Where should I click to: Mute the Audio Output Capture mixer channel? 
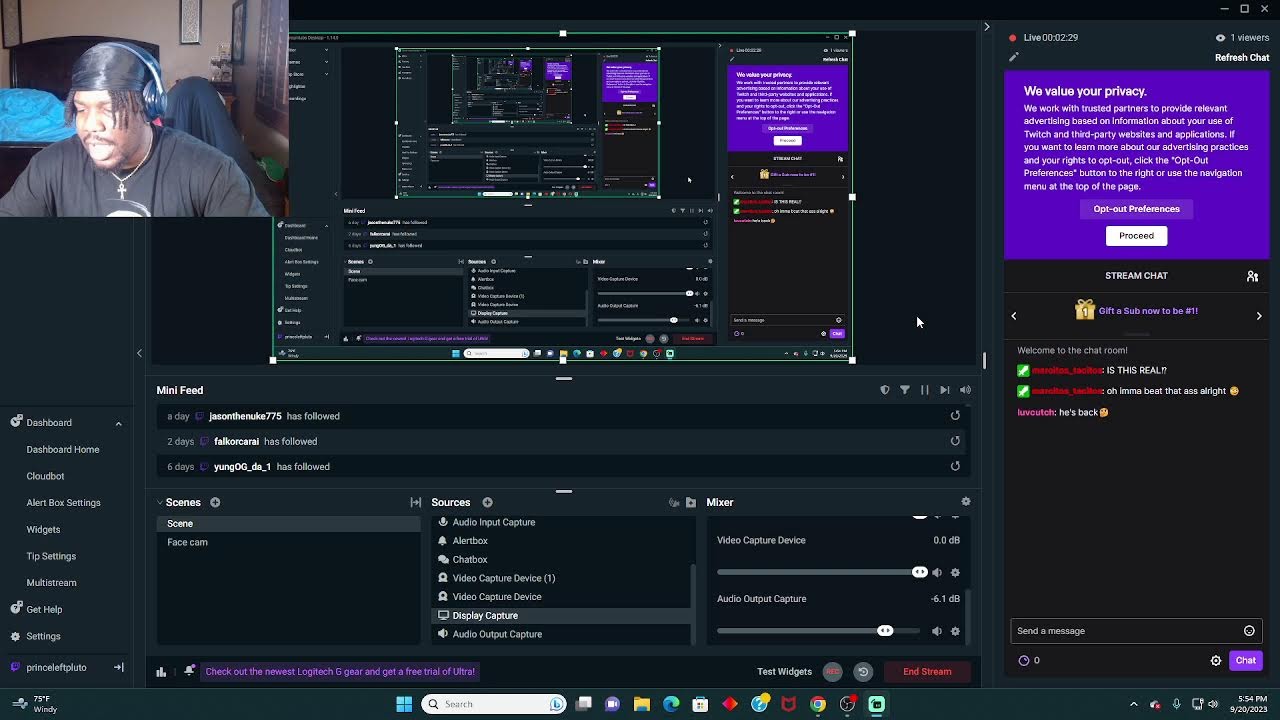(937, 631)
